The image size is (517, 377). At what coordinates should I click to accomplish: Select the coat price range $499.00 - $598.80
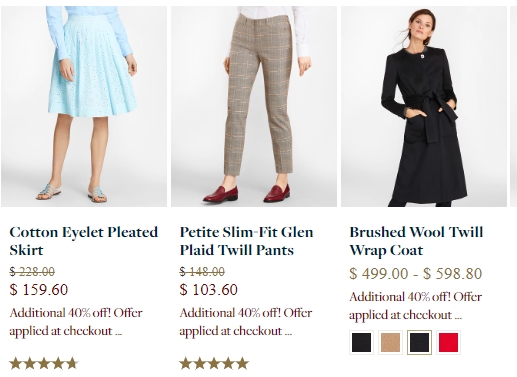416,274
